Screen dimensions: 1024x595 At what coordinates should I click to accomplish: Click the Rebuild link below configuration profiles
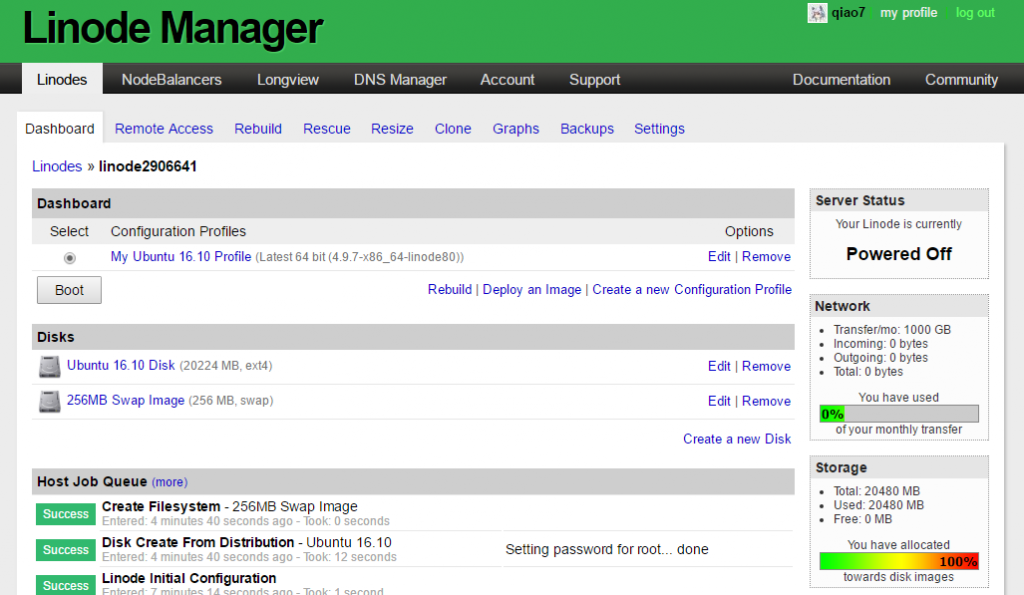tap(449, 289)
